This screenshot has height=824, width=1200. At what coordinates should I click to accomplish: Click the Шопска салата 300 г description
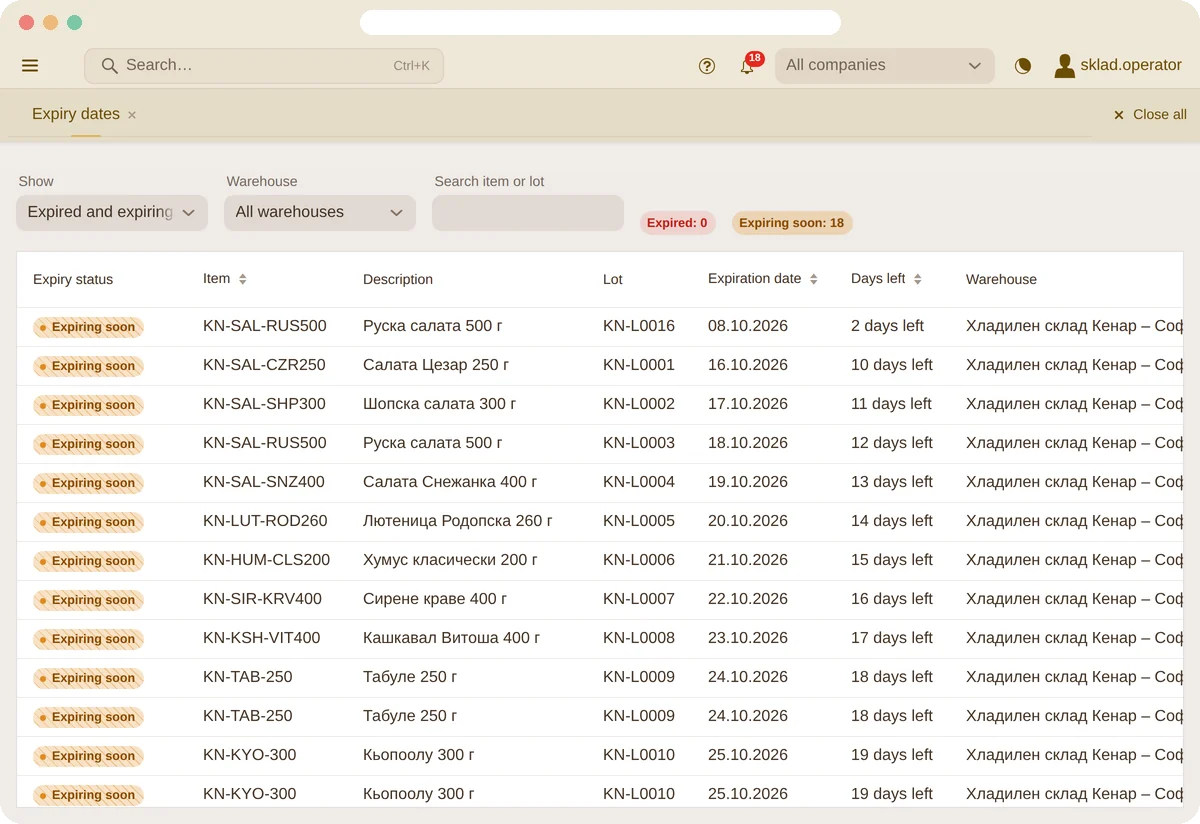440,404
